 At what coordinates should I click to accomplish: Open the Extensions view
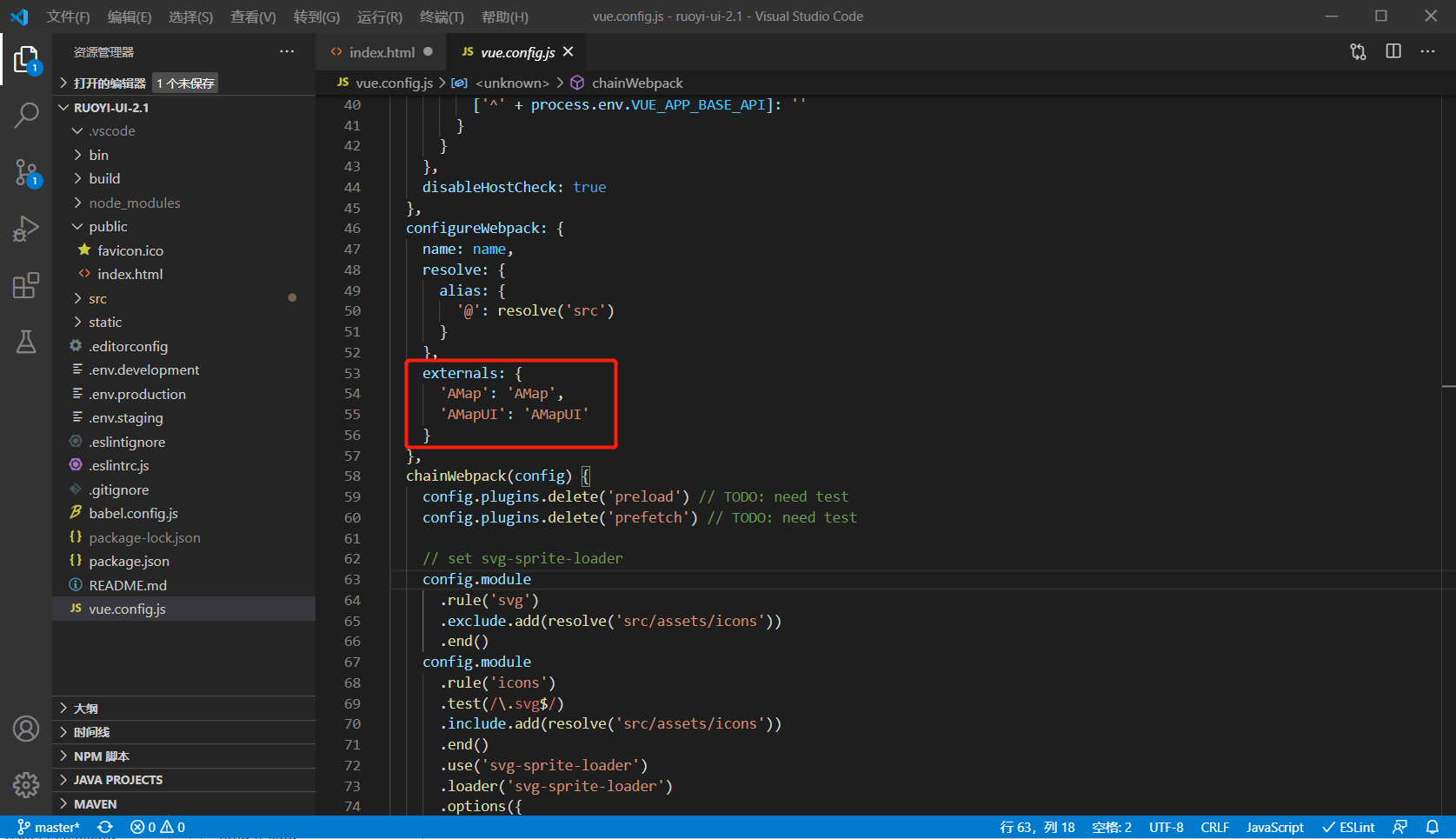click(26, 285)
